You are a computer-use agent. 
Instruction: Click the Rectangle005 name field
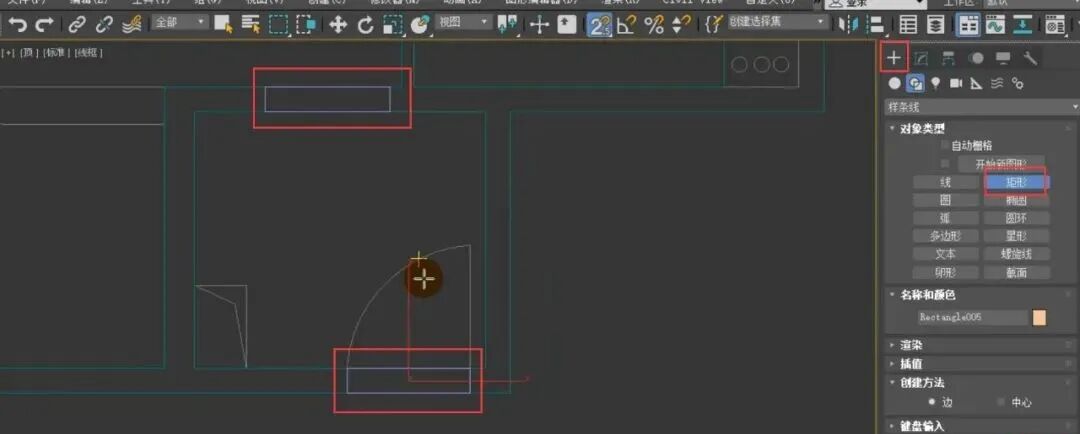pyautogui.click(x=972, y=318)
